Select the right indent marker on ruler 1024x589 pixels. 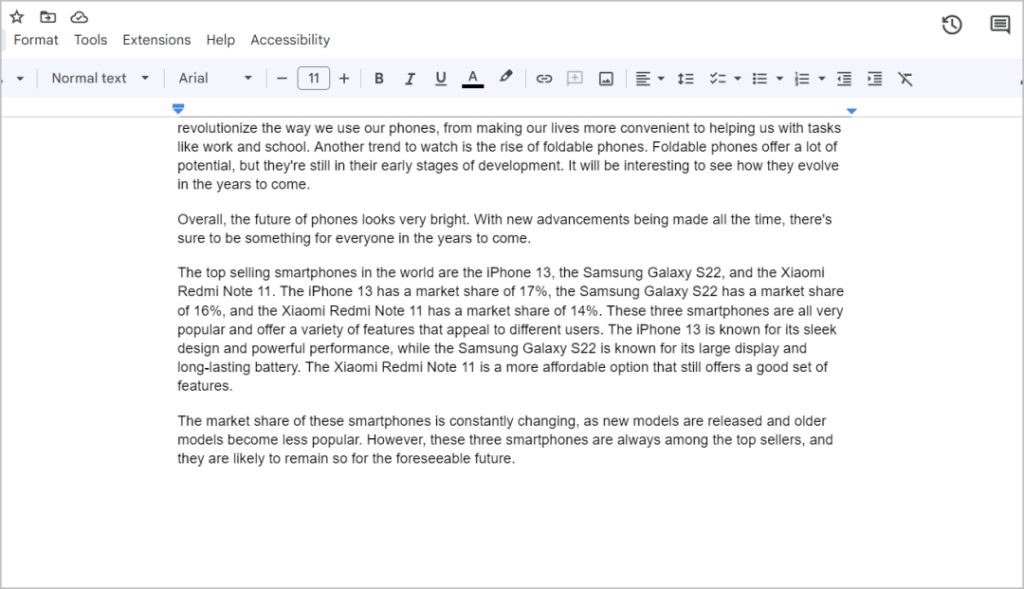851,111
